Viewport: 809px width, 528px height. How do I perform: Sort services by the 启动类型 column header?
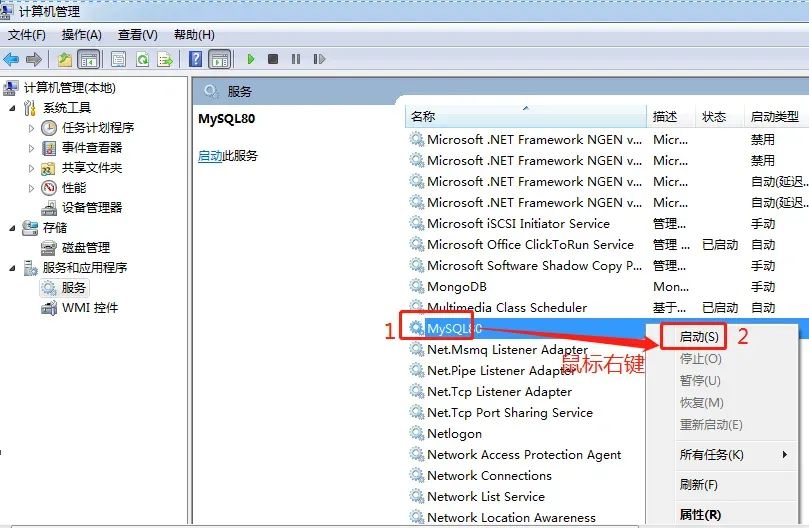pyautogui.click(x=776, y=116)
